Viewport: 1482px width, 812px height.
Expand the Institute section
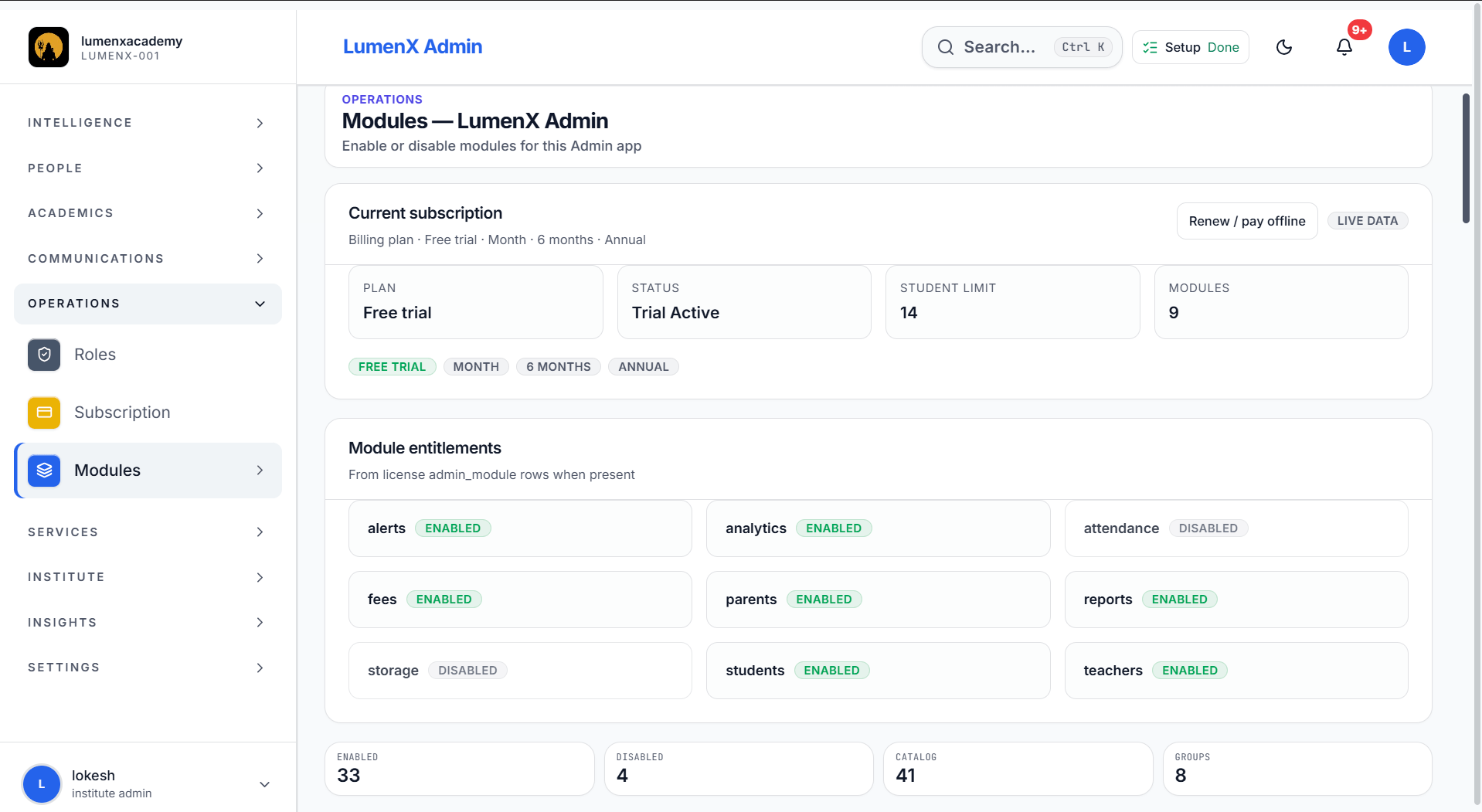click(148, 577)
